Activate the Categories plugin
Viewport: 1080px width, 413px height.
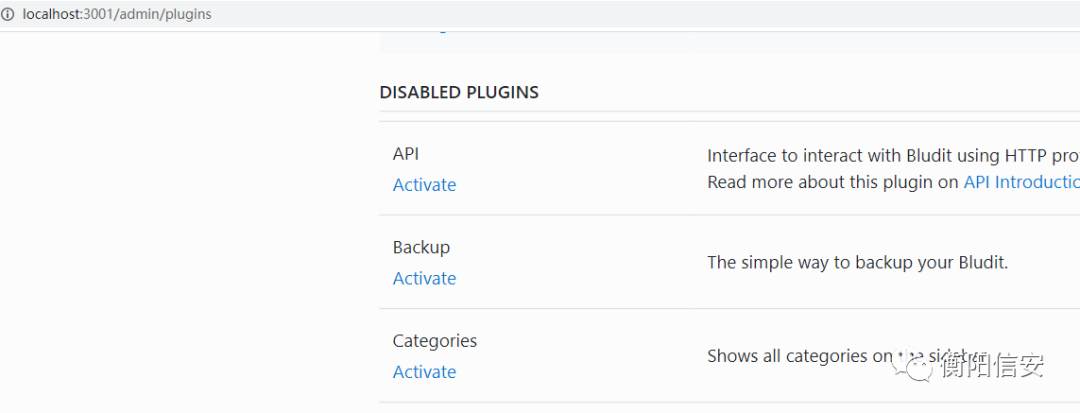click(424, 372)
